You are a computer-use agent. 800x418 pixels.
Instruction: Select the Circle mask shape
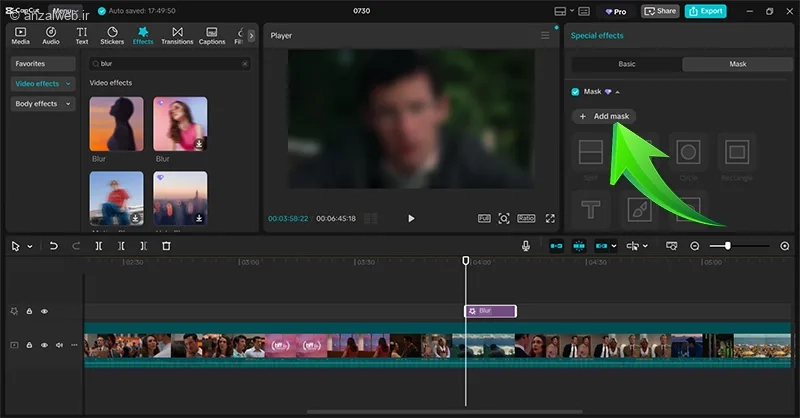tap(687, 152)
